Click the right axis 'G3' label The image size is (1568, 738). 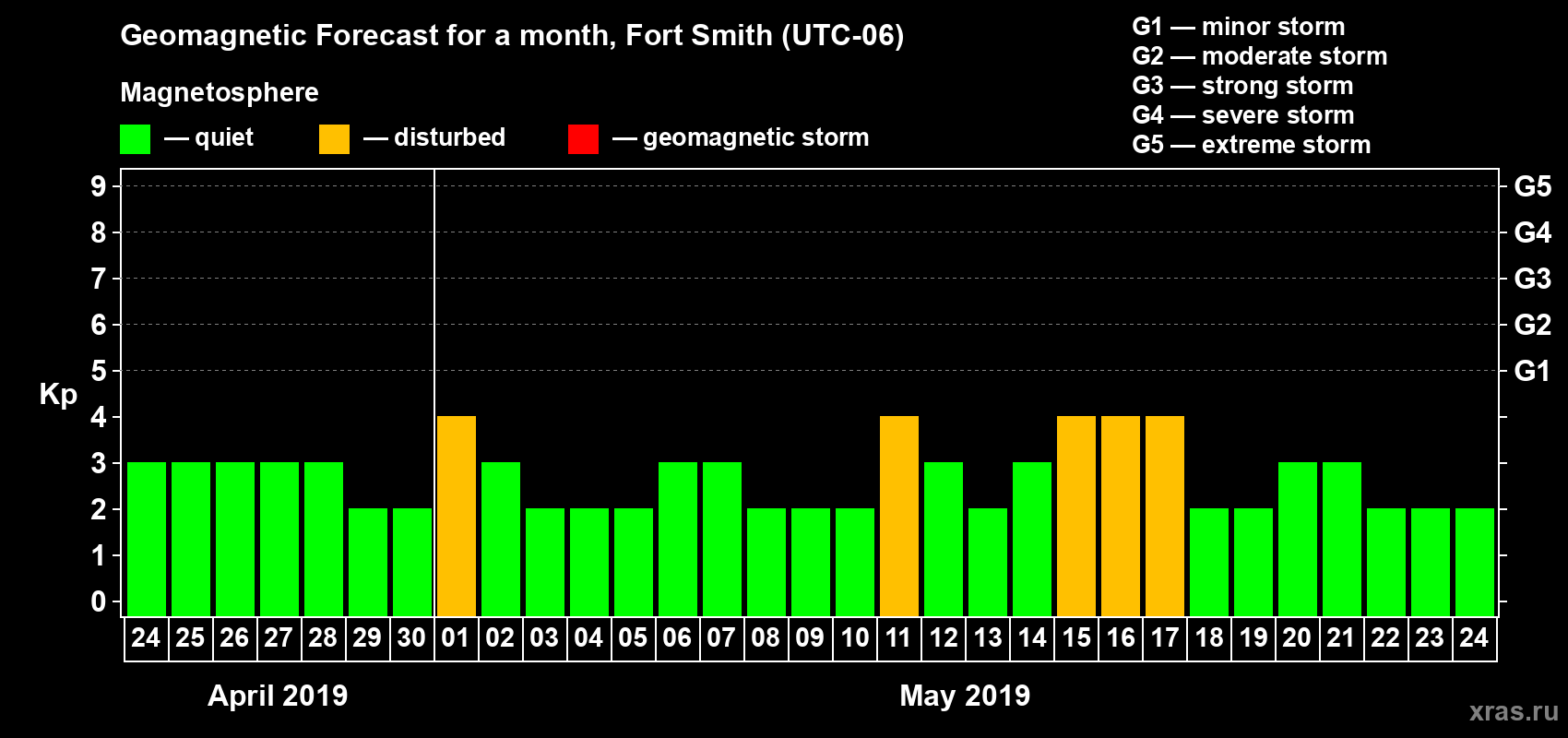coord(1533,279)
